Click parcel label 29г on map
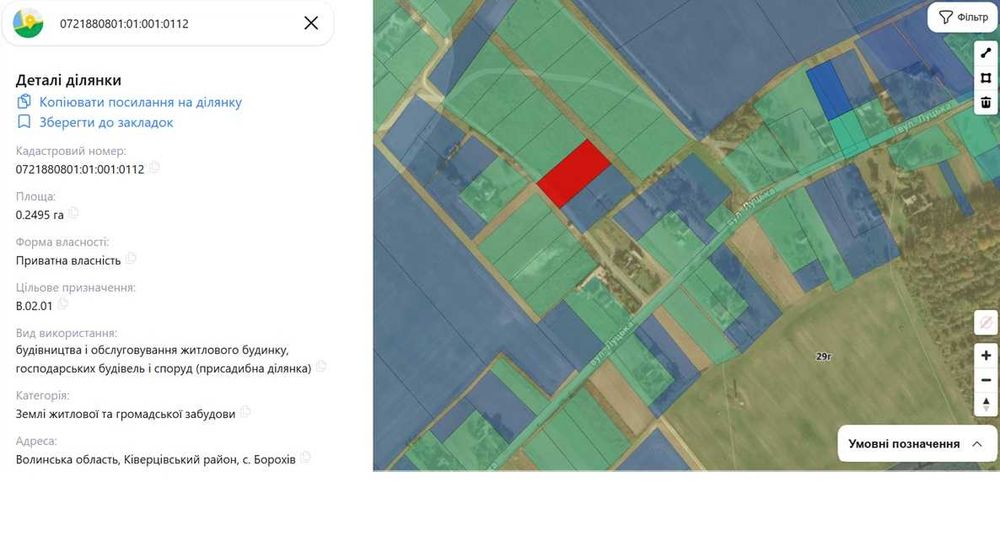 click(823, 357)
